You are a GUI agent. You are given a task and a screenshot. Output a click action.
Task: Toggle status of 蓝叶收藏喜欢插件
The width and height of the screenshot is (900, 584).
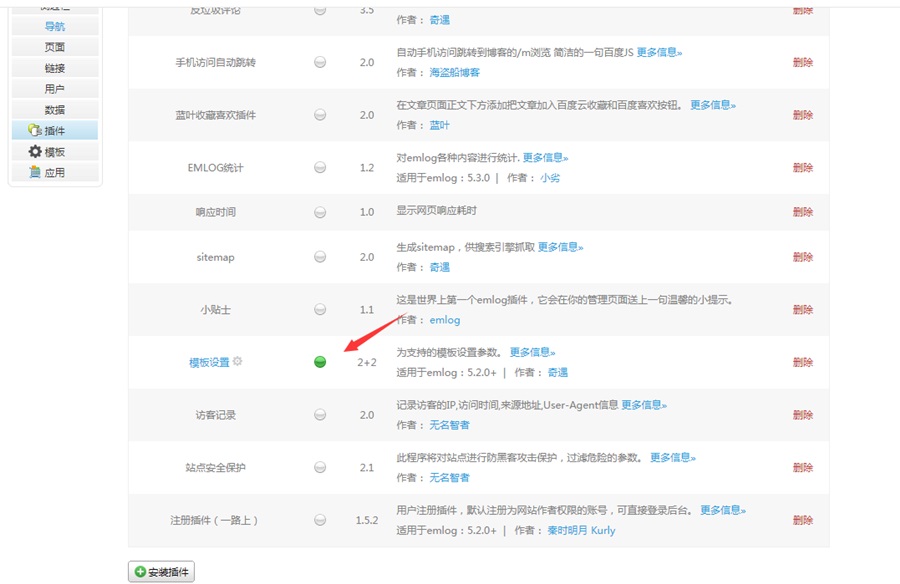click(320, 115)
